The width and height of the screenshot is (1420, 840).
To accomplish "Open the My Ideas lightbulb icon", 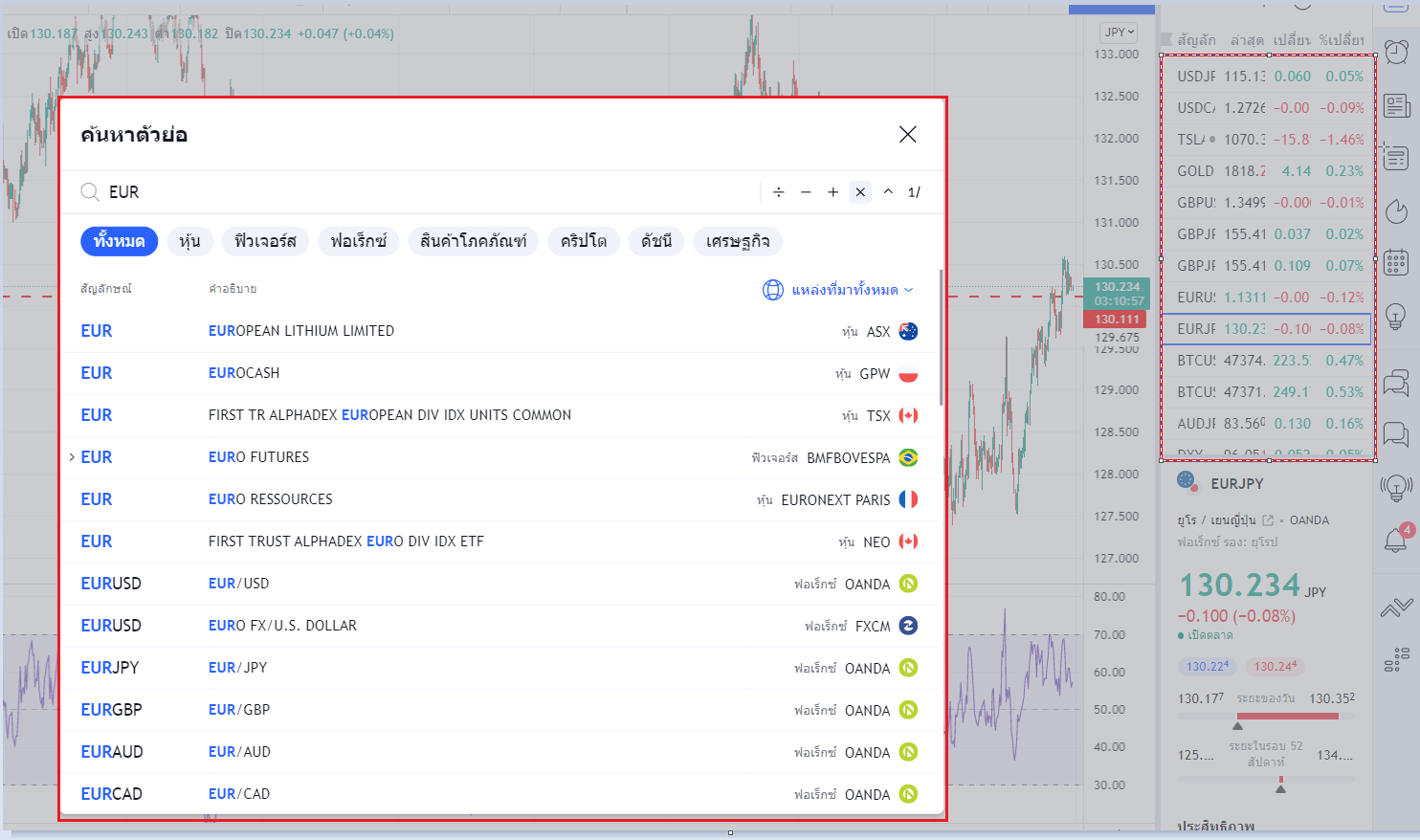I will click(x=1396, y=316).
